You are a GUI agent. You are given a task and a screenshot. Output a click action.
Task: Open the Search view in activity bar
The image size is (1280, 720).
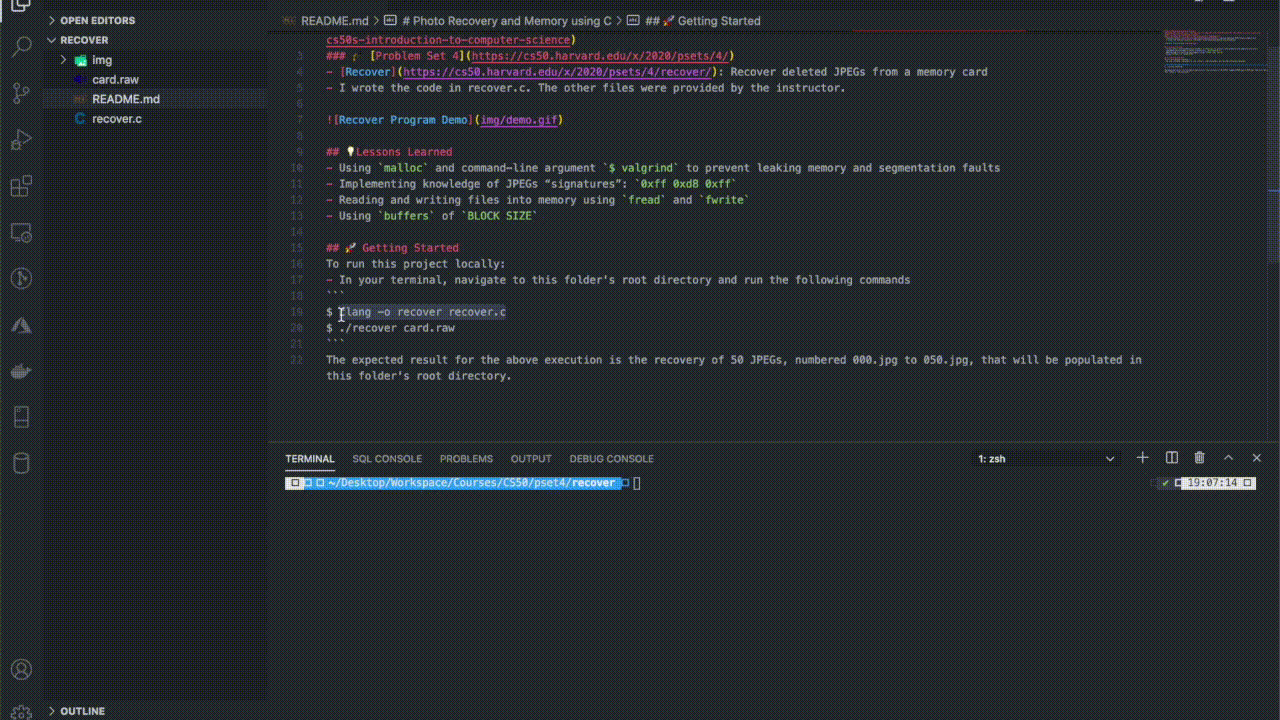[x=21, y=48]
